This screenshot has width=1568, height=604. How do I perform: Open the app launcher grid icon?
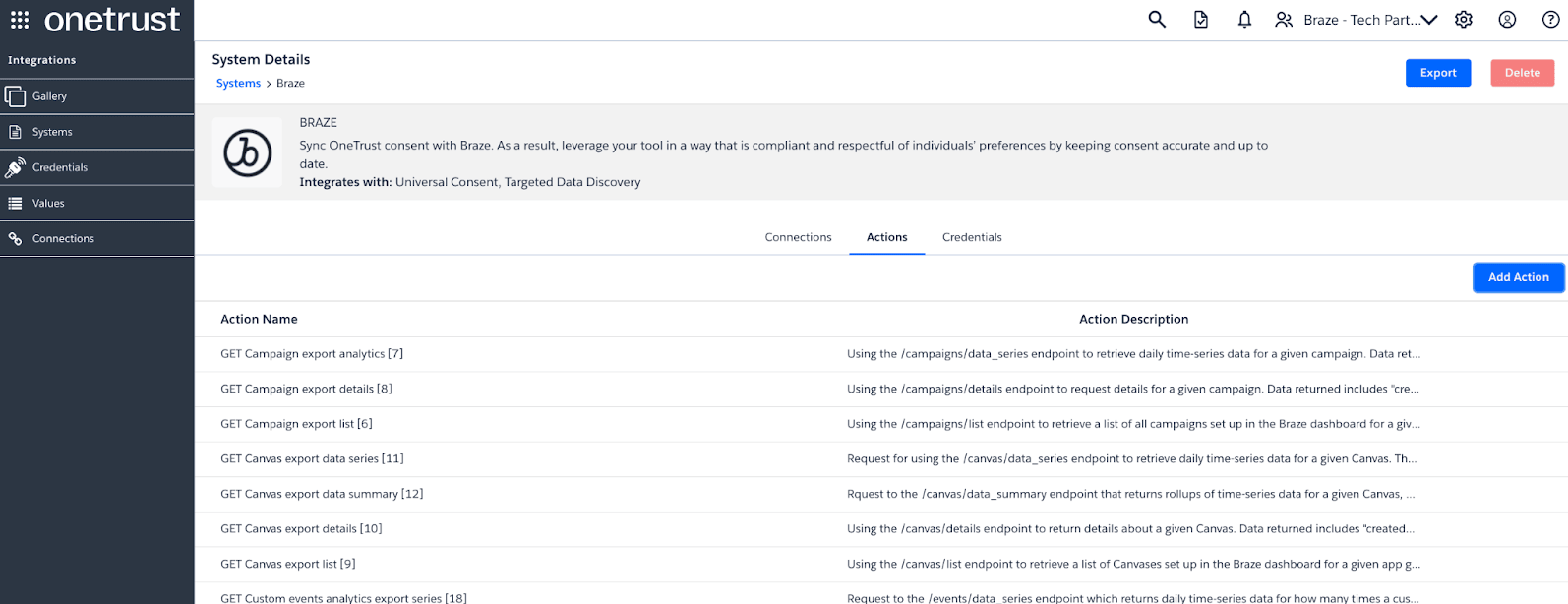[20, 20]
